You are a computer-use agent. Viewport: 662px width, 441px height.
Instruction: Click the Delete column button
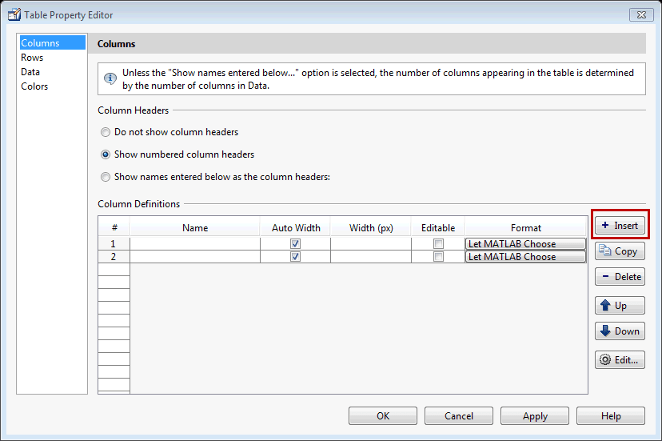(x=620, y=277)
